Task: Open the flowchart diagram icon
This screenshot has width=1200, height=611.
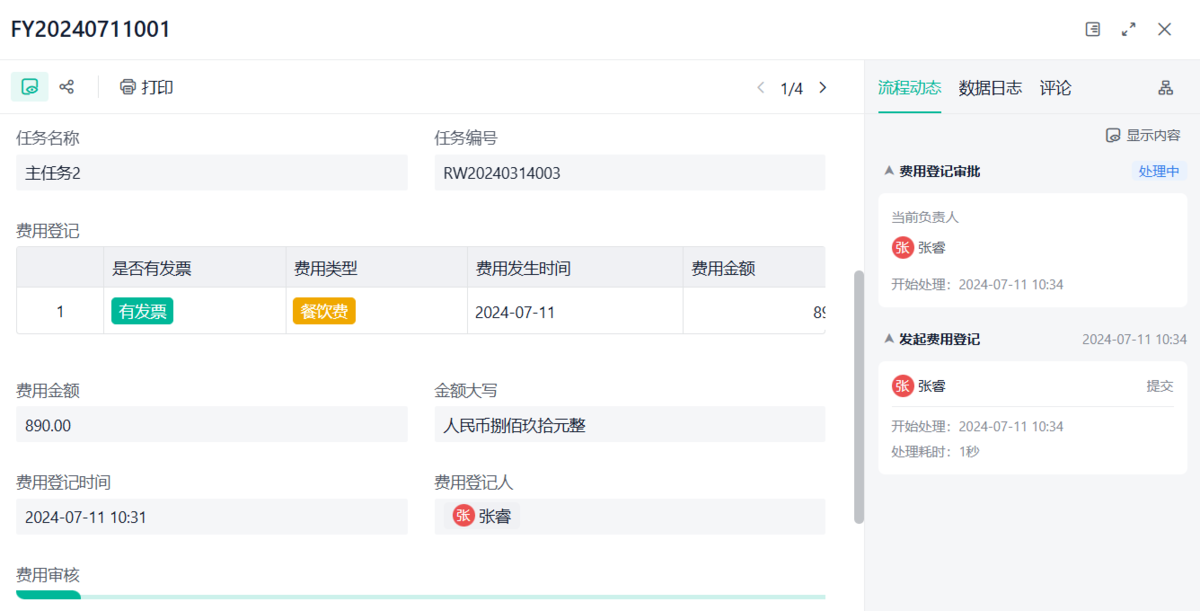Action: point(1165,88)
